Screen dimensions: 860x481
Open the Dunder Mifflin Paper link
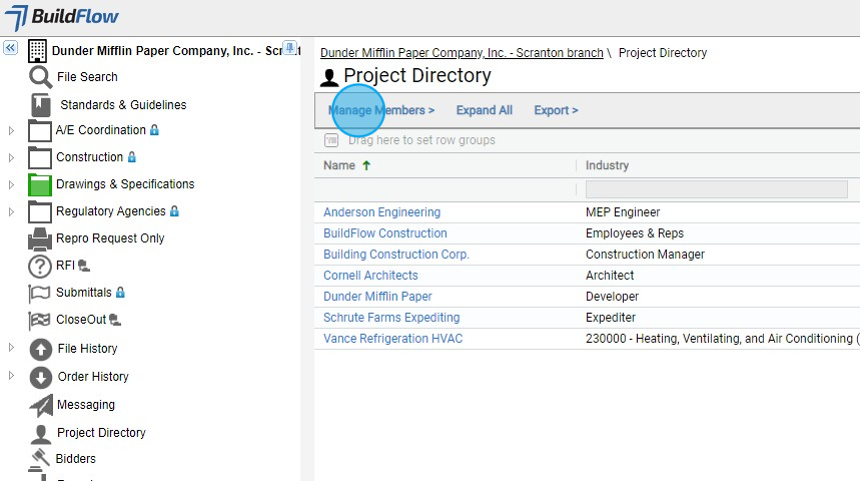tap(377, 297)
